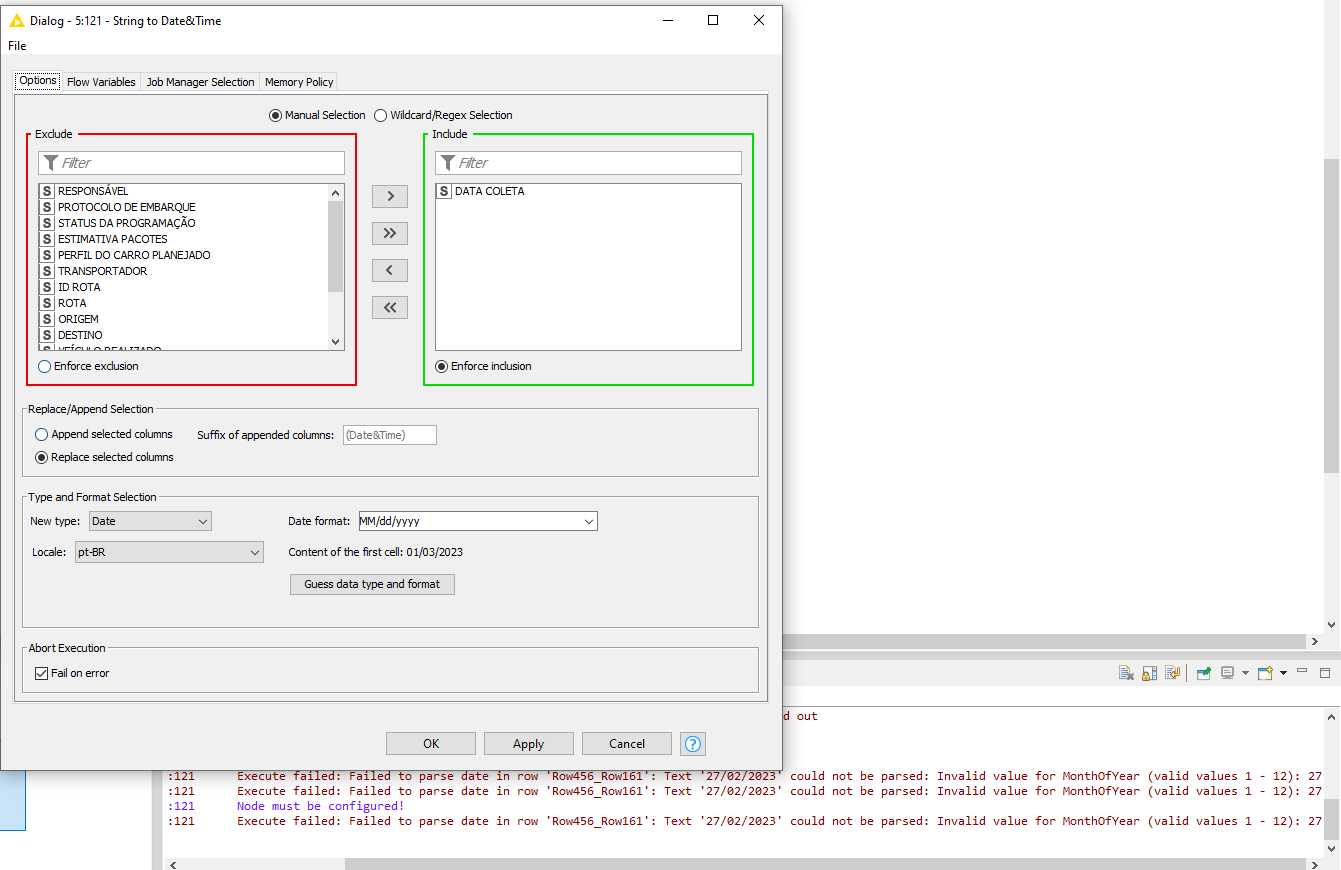
Task: Select the Enforce exclusion radio button
Action: (x=44, y=366)
